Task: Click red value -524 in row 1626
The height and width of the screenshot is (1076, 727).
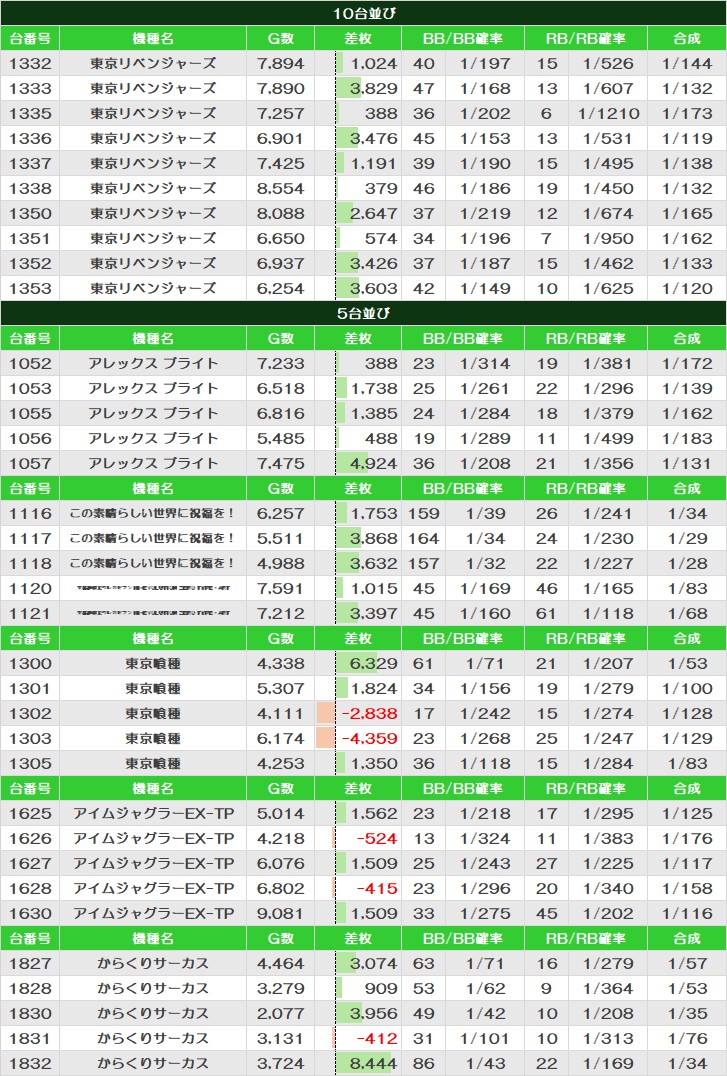Action: (x=377, y=839)
